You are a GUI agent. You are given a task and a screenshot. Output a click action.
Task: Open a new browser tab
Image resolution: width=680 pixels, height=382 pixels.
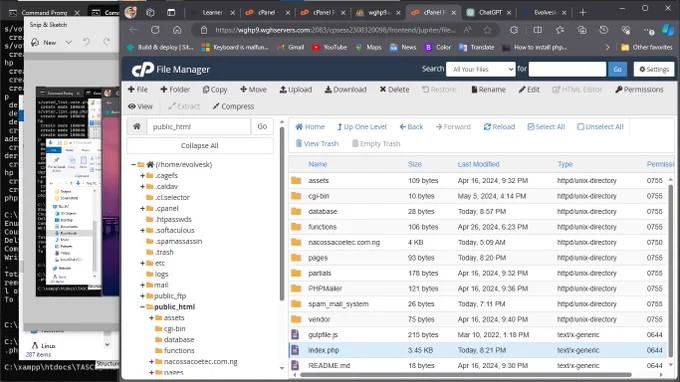[x=582, y=13]
